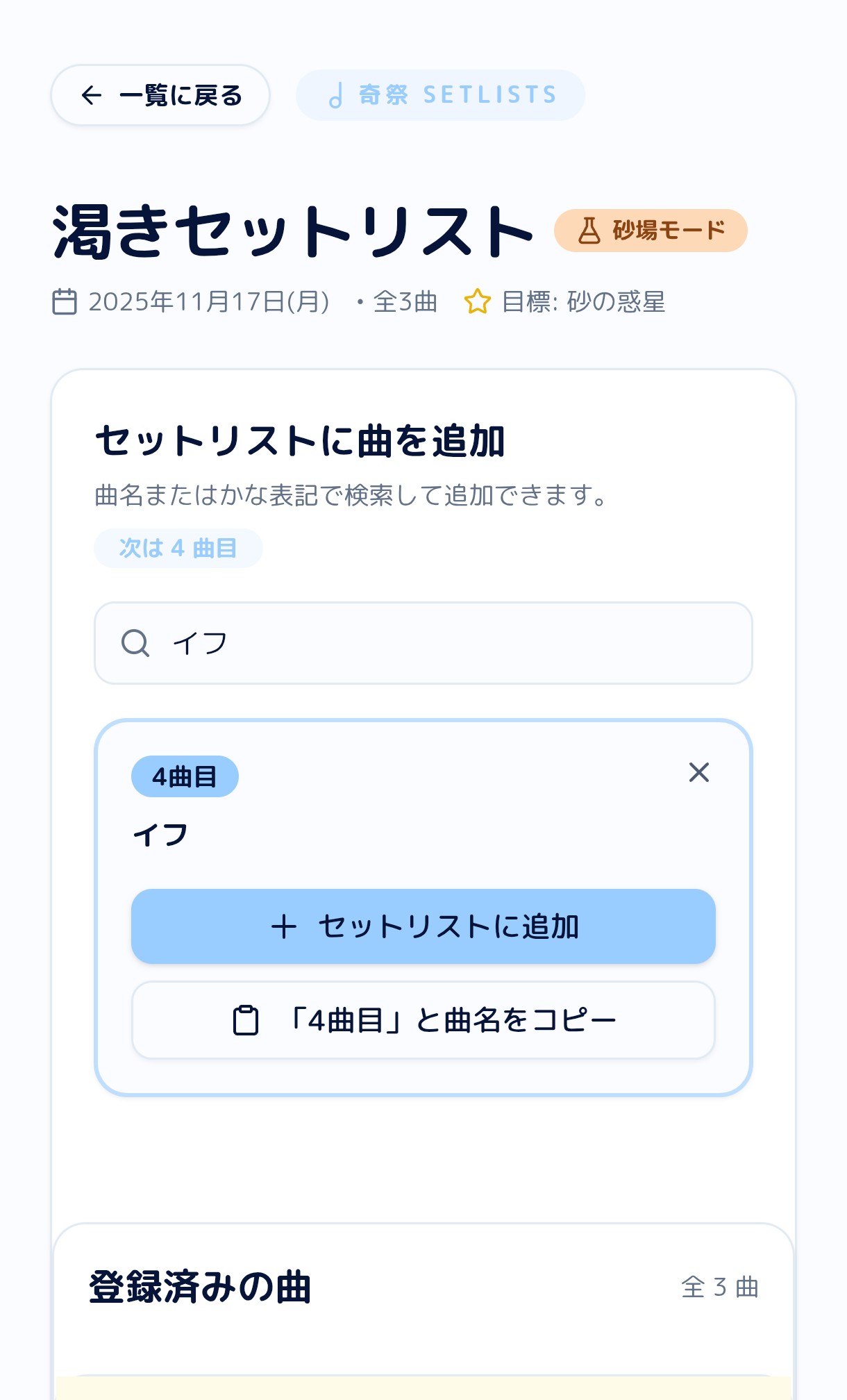Click the music note icon in the SETLISTS pill
The width and height of the screenshot is (847, 1400).
[x=335, y=95]
